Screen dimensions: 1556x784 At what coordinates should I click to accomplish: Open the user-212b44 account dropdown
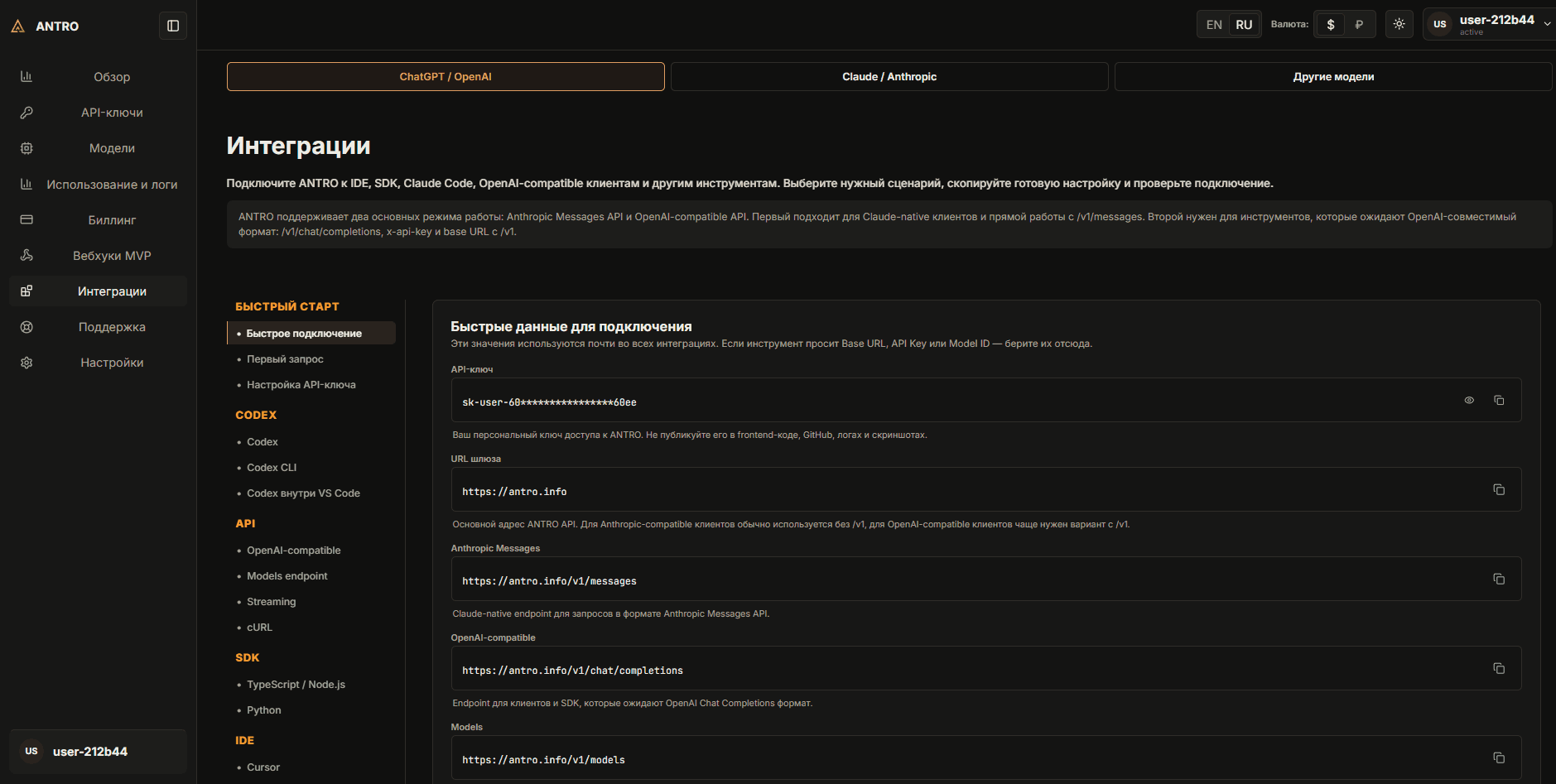tap(1489, 24)
